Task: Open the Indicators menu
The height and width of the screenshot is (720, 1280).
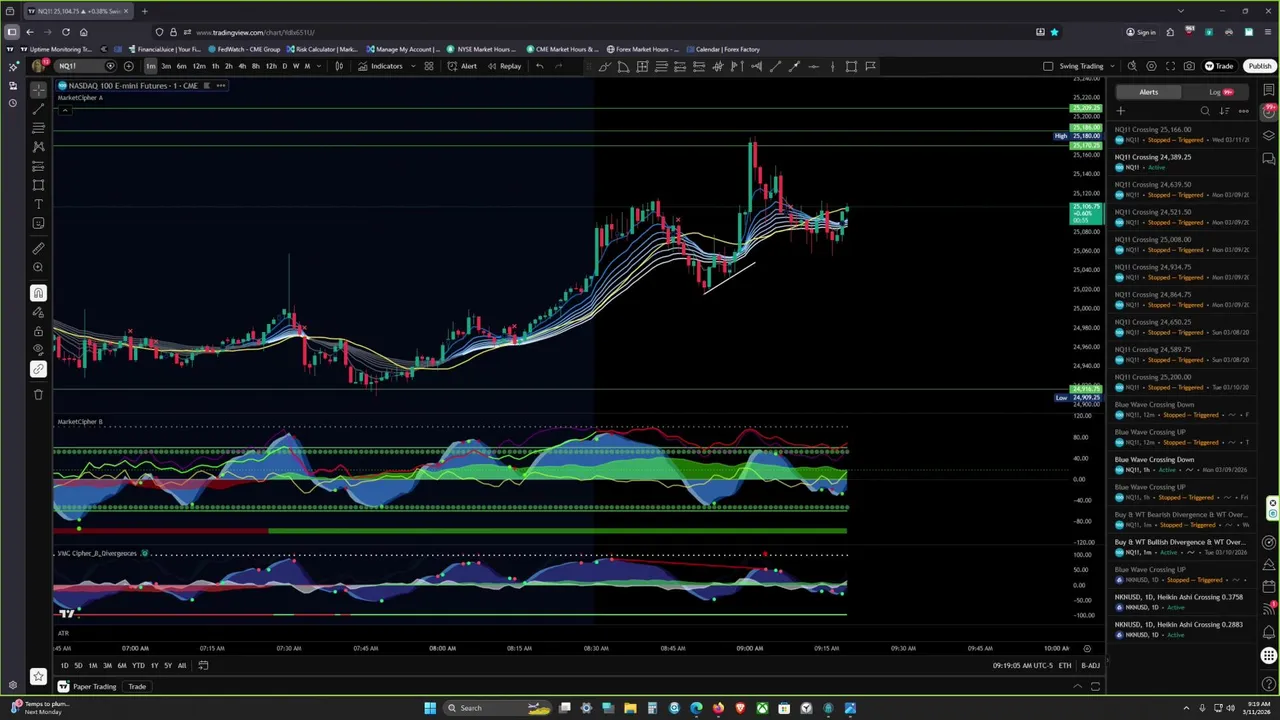Action: (380, 66)
